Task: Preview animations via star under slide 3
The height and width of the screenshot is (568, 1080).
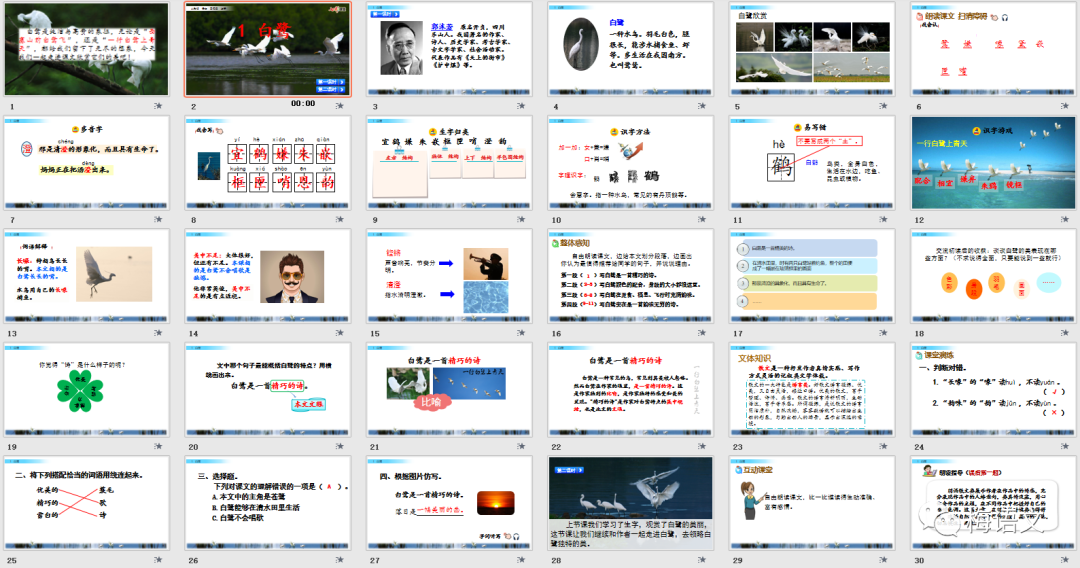Action: point(521,105)
